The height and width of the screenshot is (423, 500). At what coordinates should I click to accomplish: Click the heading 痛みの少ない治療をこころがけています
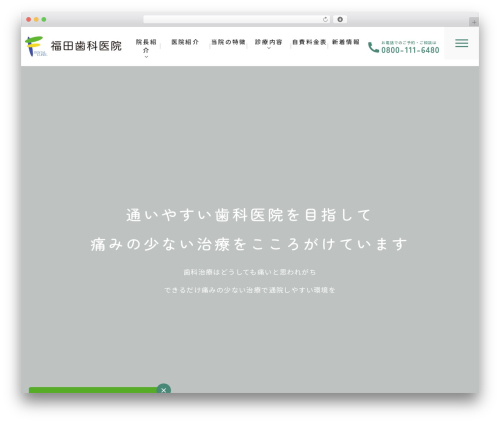point(249,244)
